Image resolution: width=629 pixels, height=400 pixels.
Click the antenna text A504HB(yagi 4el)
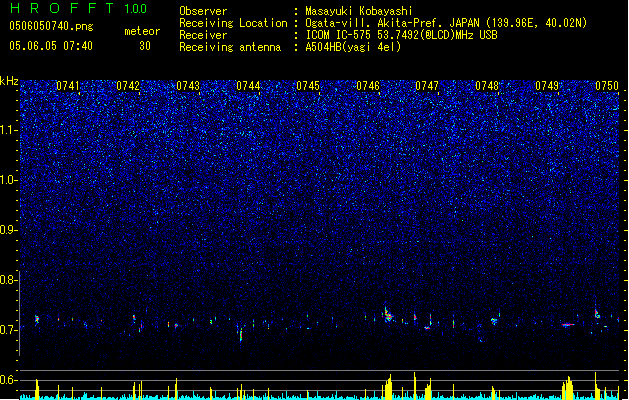(x=353, y=47)
